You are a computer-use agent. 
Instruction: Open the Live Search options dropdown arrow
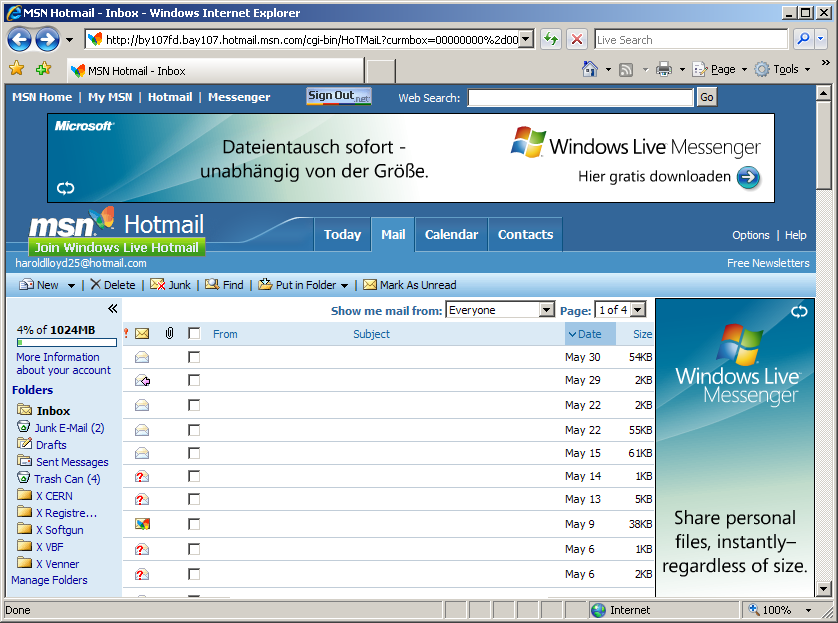820,39
